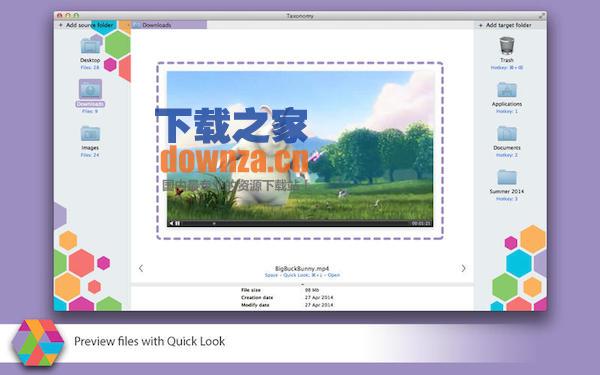Click the Creation date label
Viewport: 600px width, 375px height.
click(x=257, y=297)
